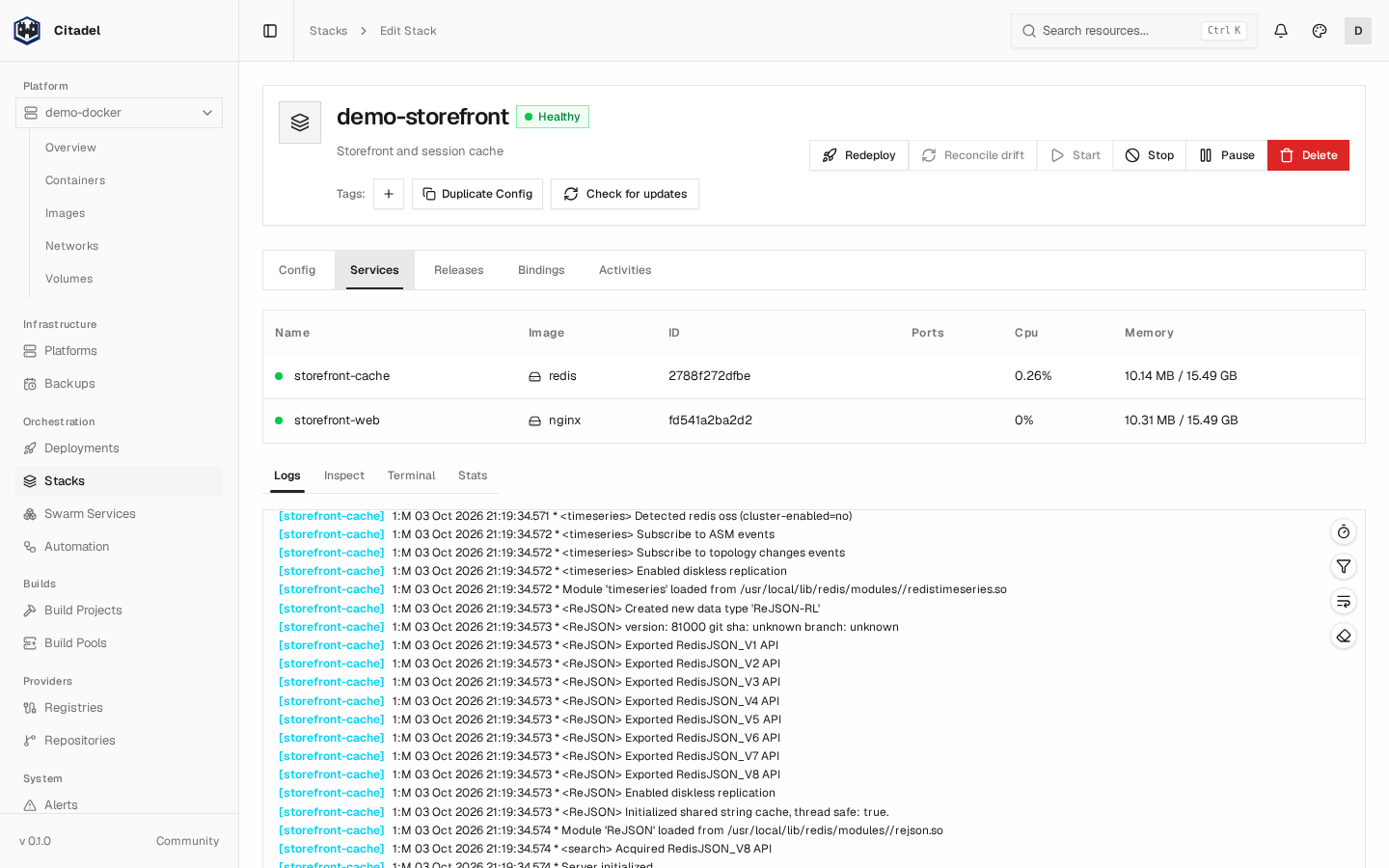
Task: Click the Citadel logo icon
Action: (x=27, y=31)
